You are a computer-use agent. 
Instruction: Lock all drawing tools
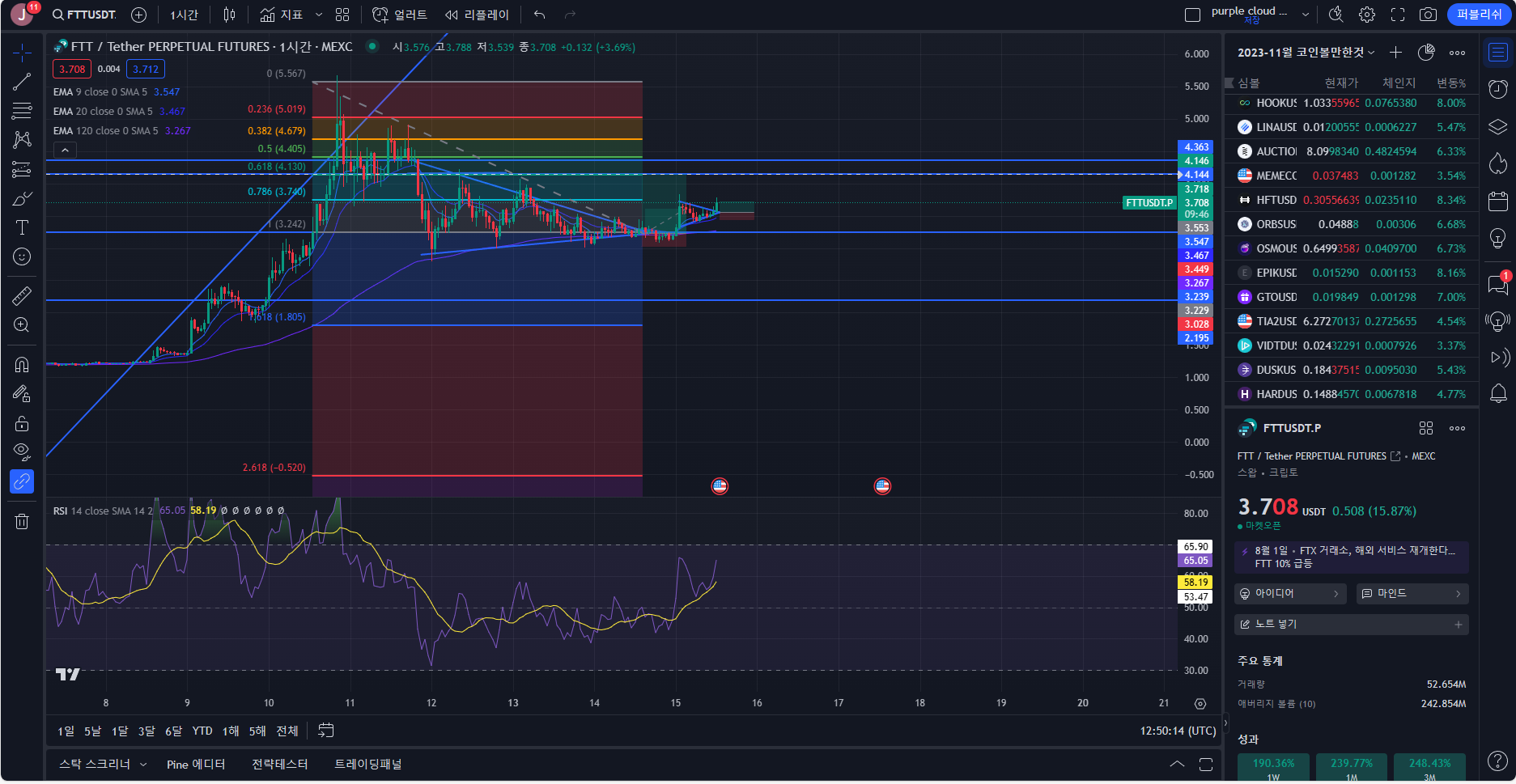click(22, 423)
